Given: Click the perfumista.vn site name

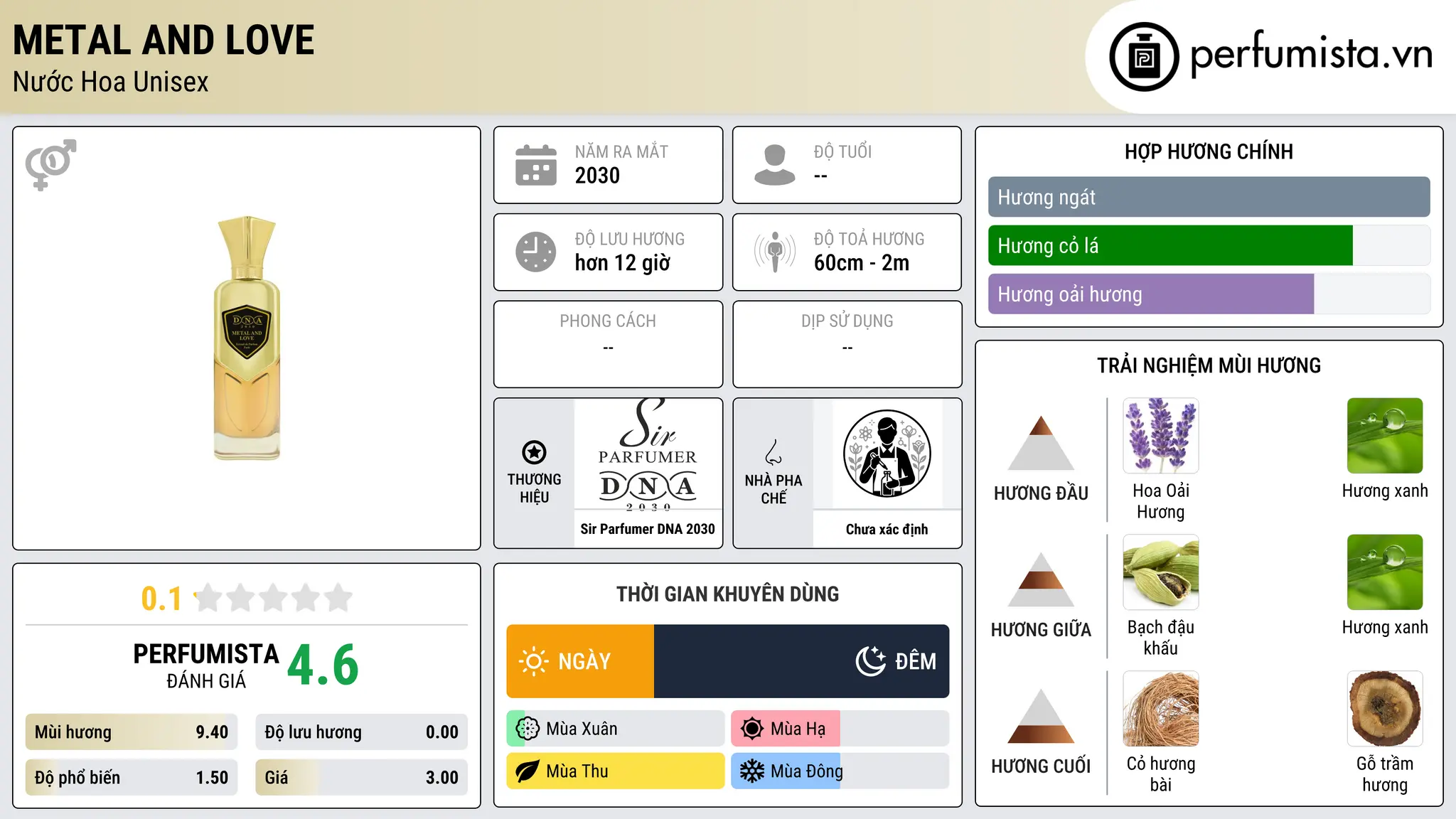Looking at the screenshot, I should pyautogui.click(x=1312, y=55).
